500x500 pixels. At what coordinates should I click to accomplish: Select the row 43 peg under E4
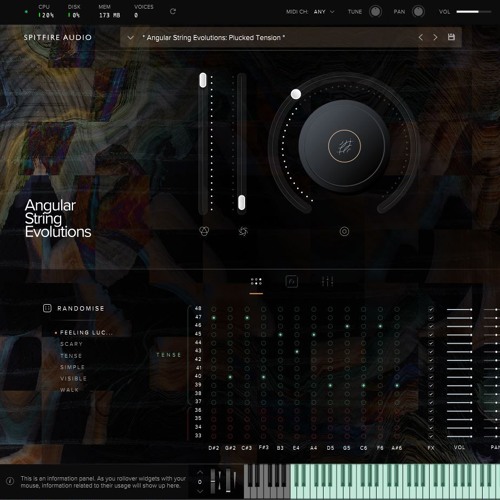tap(297, 351)
